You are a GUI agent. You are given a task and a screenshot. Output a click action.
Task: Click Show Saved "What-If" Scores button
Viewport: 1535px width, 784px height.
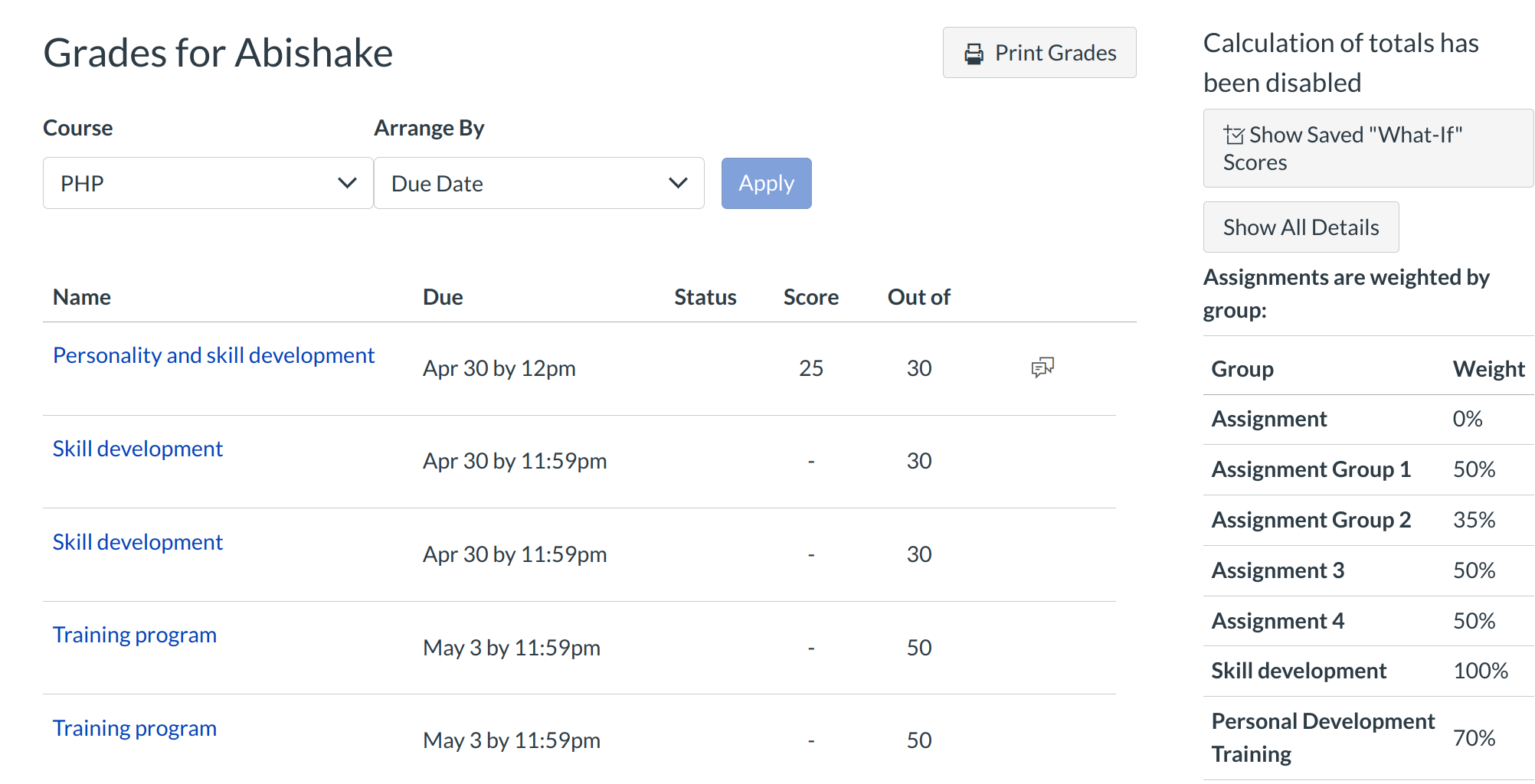[x=1367, y=149]
